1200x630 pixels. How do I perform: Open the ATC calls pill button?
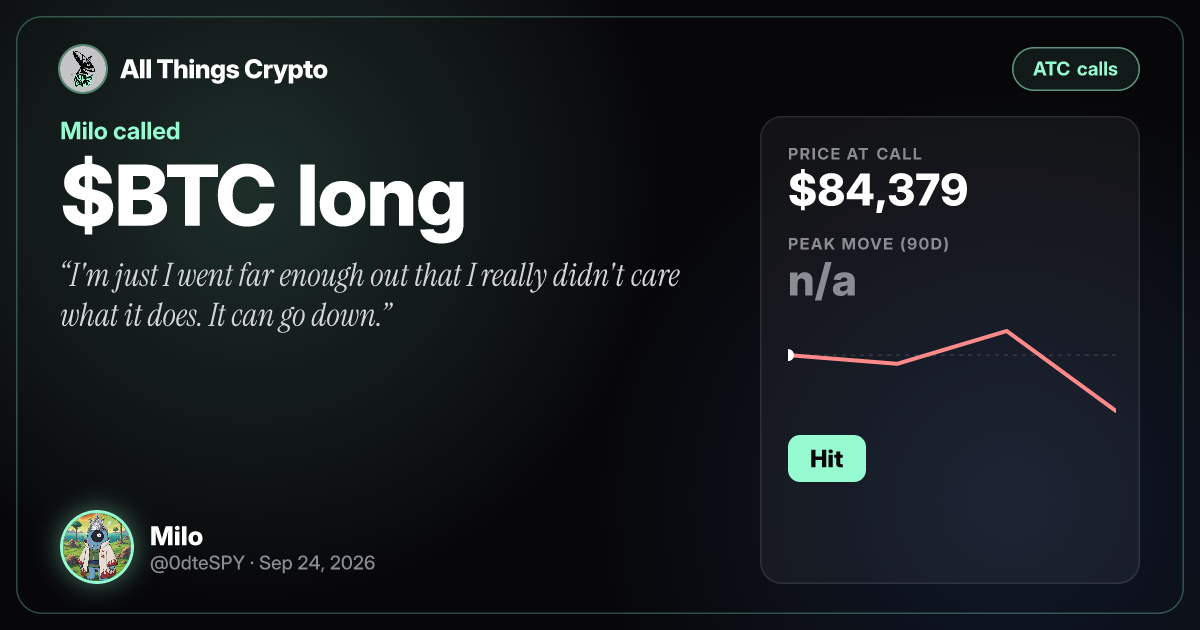tap(1076, 70)
